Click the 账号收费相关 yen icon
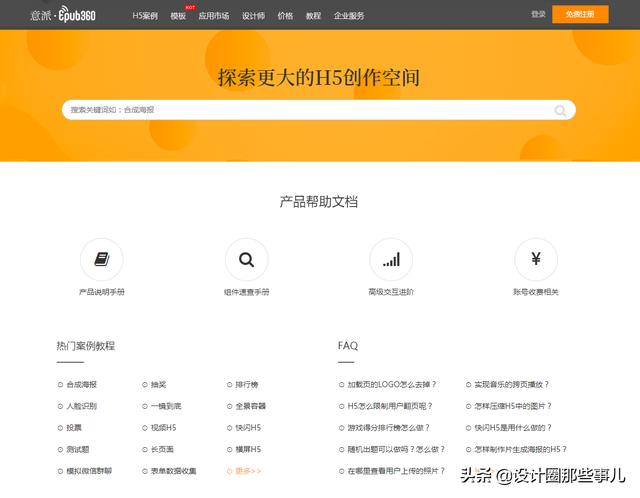The height and width of the screenshot is (498, 640). (x=536, y=260)
